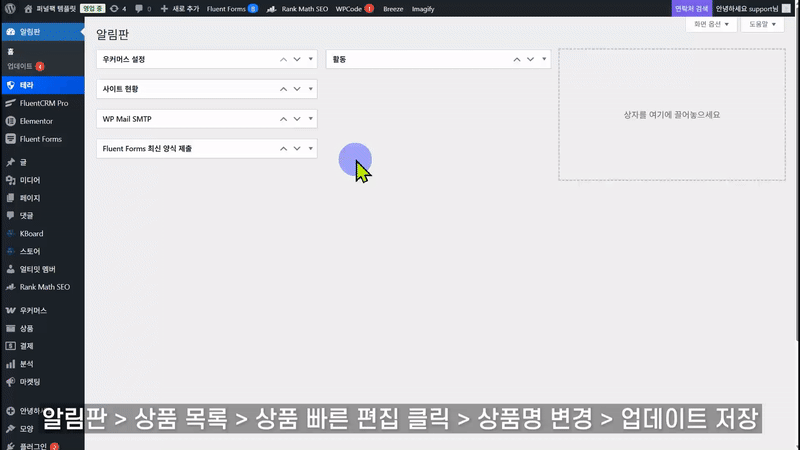The width and height of the screenshot is (800, 450).
Task: Move WP Mail SMTP panel down
Action: pyautogui.click(x=297, y=119)
